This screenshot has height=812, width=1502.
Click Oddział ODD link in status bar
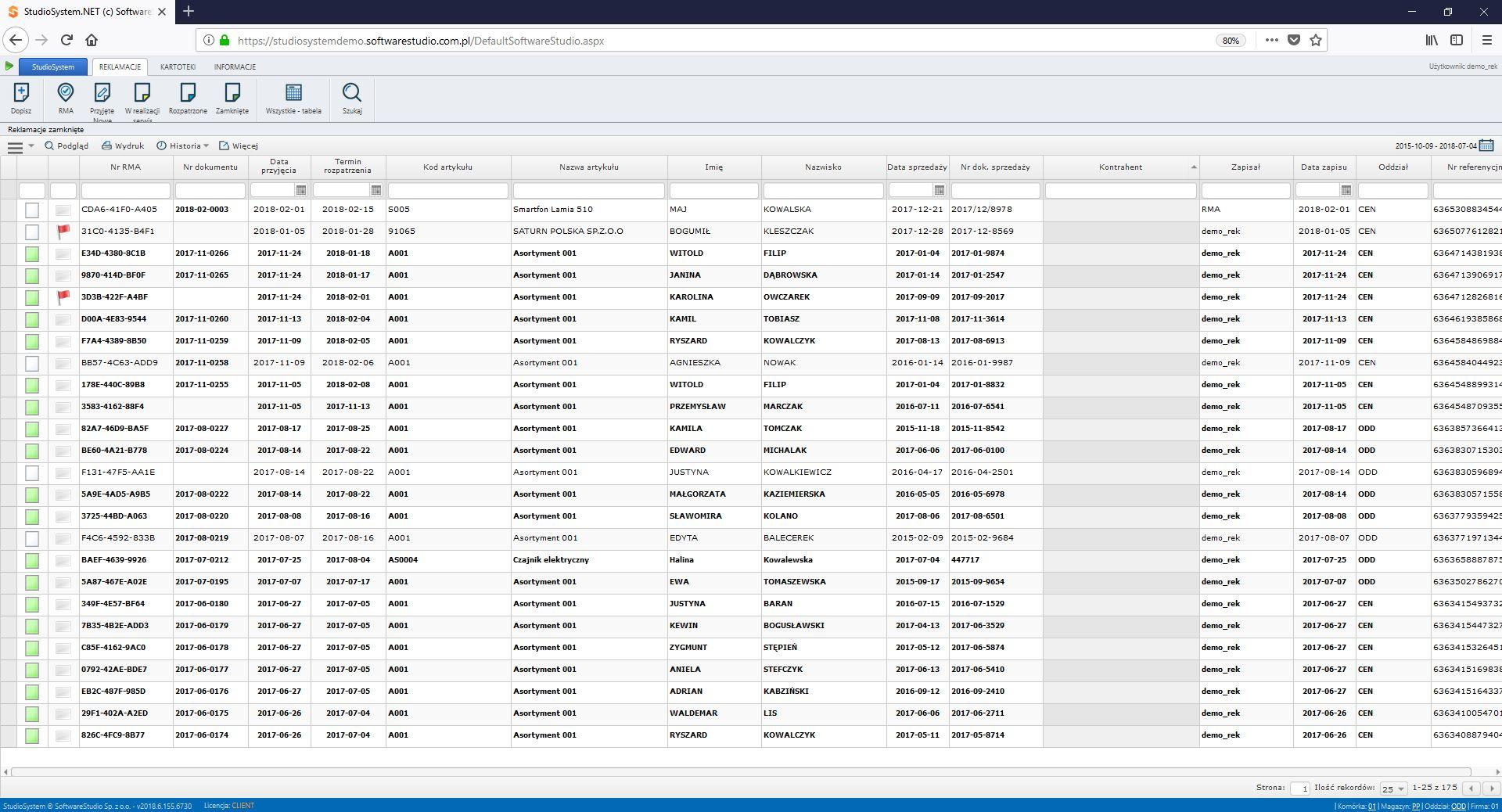click(x=1458, y=807)
